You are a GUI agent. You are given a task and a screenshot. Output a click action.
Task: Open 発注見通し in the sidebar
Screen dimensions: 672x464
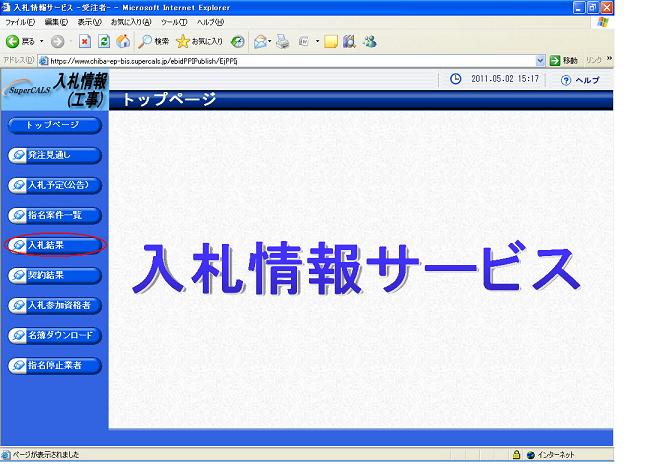point(55,155)
